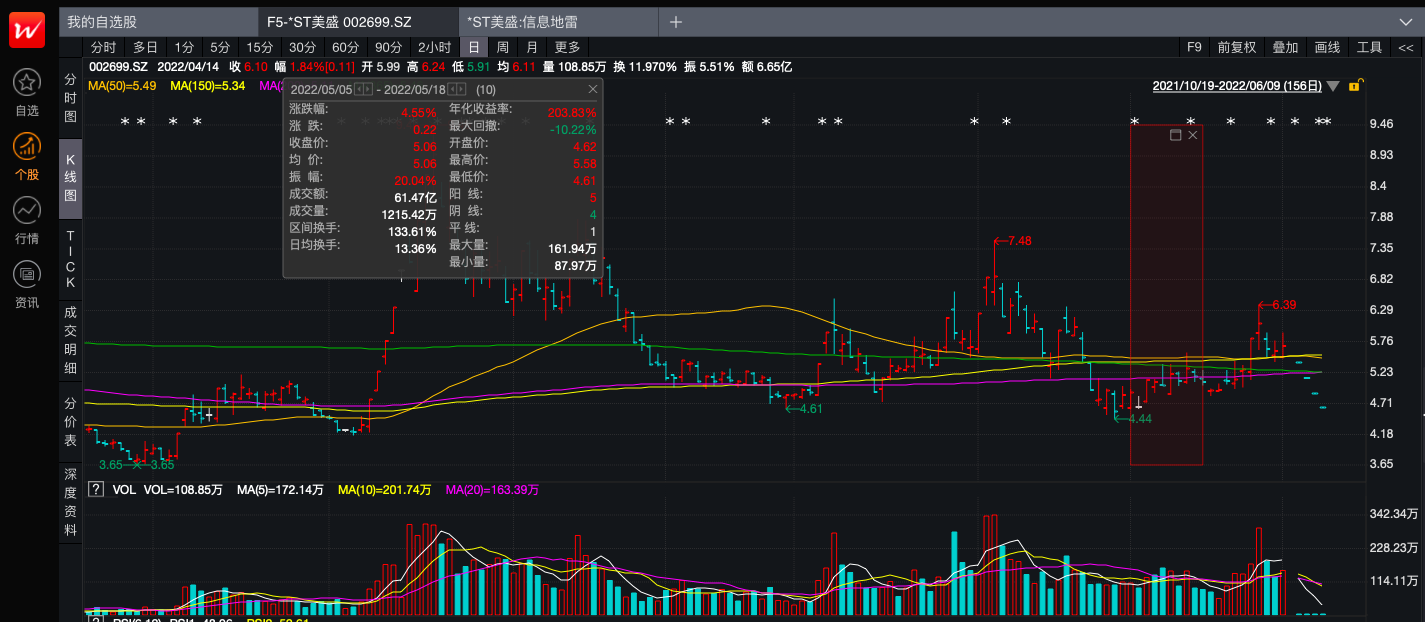Select the 30分 period tab

(303, 47)
